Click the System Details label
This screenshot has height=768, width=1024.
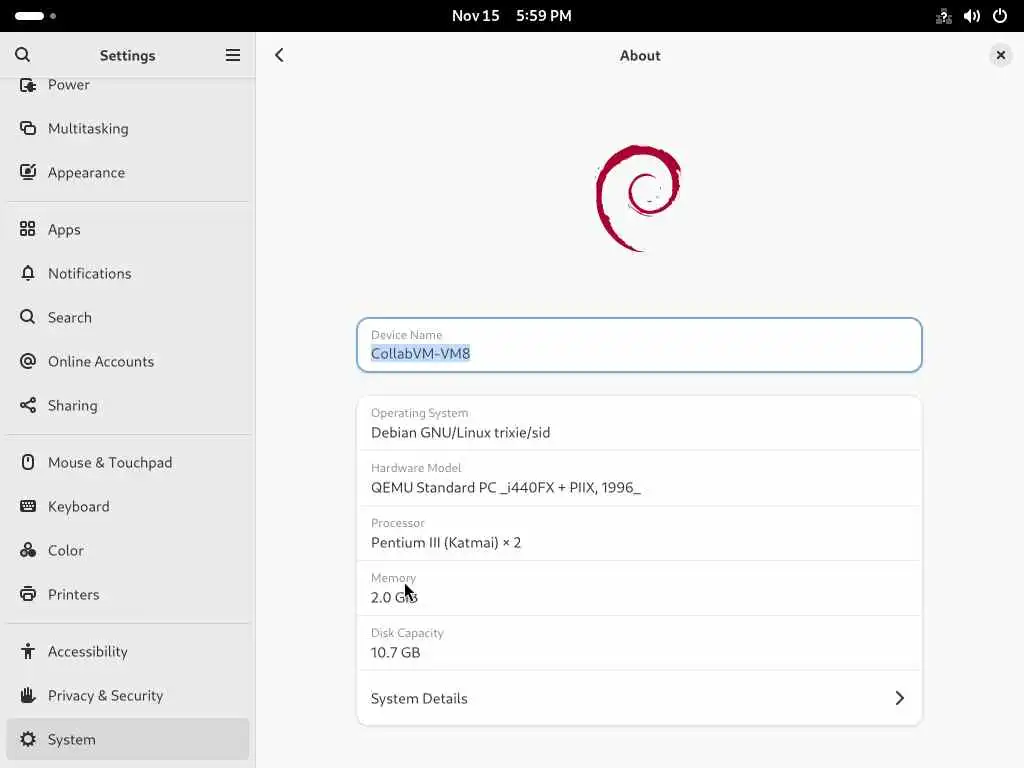419,698
